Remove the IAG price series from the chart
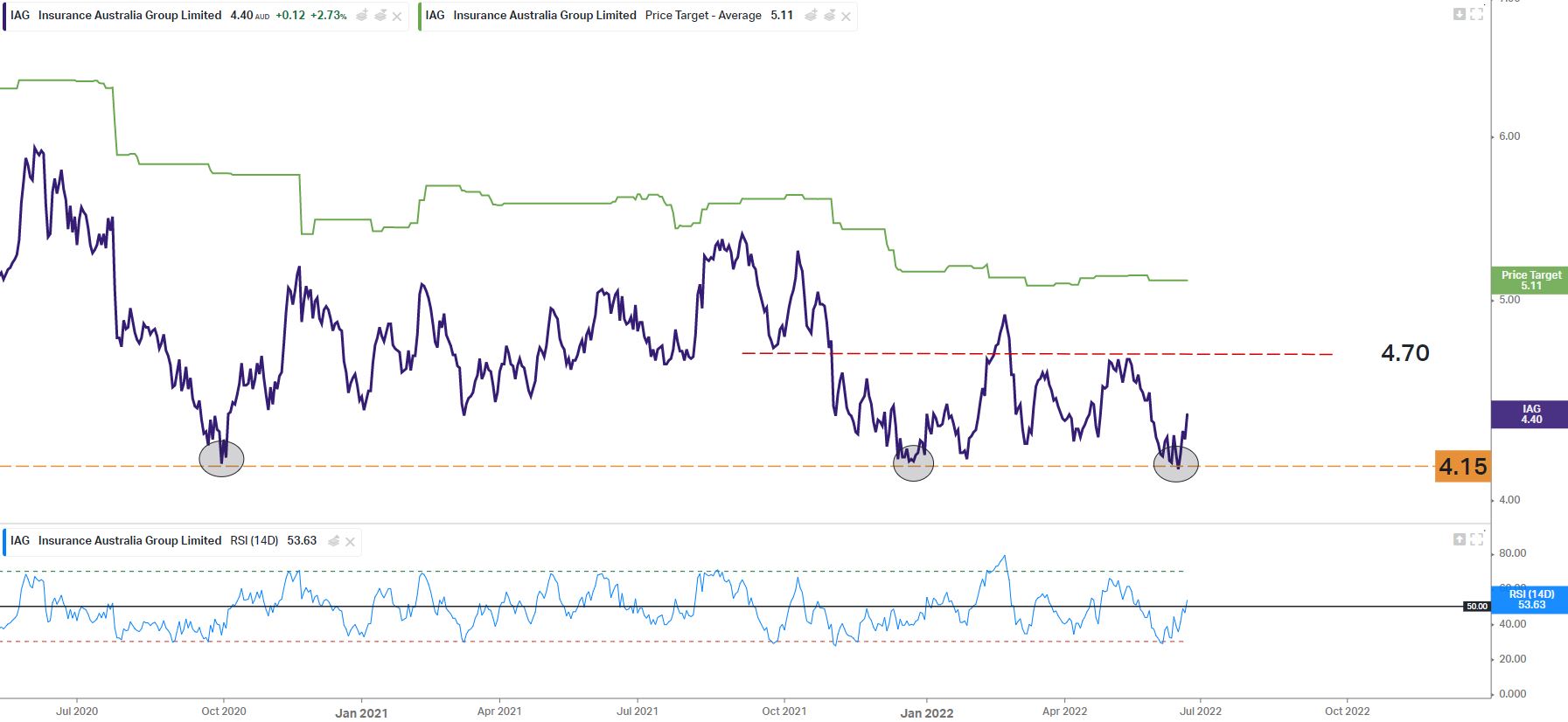Viewport: 1568px width, 722px height. click(397, 17)
